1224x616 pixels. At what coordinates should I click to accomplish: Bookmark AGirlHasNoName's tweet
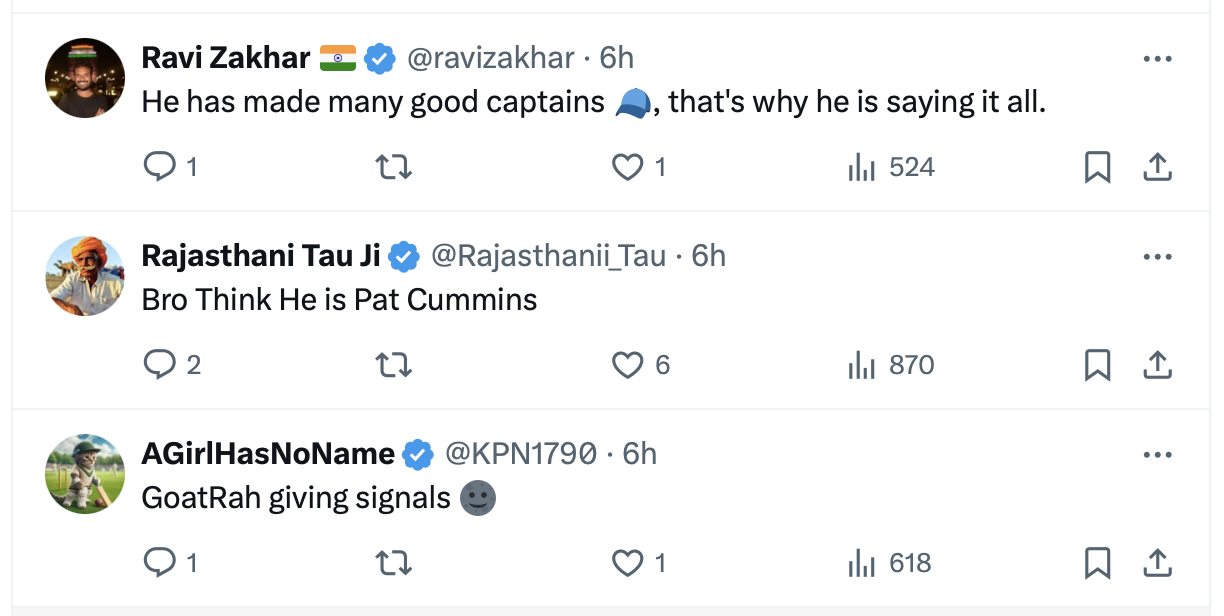click(1097, 563)
